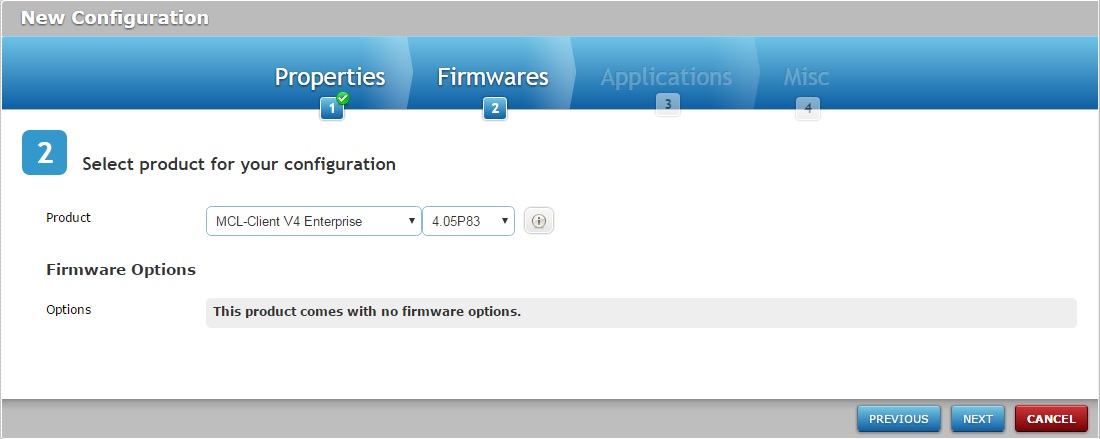Select the Applications wizard step

coord(666,77)
